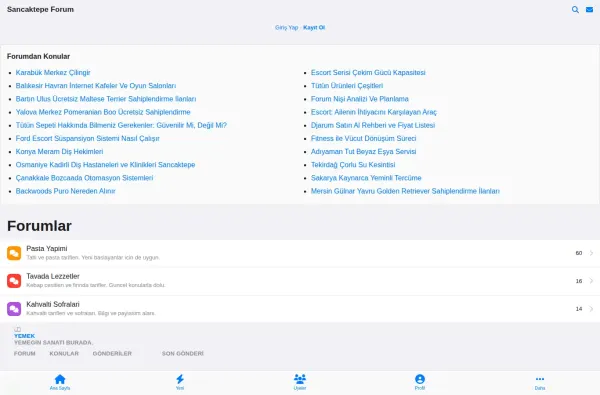Open Mersin Gülnar Golden Retriever topic
600x395 pixels.
pyautogui.click(x=405, y=191)
